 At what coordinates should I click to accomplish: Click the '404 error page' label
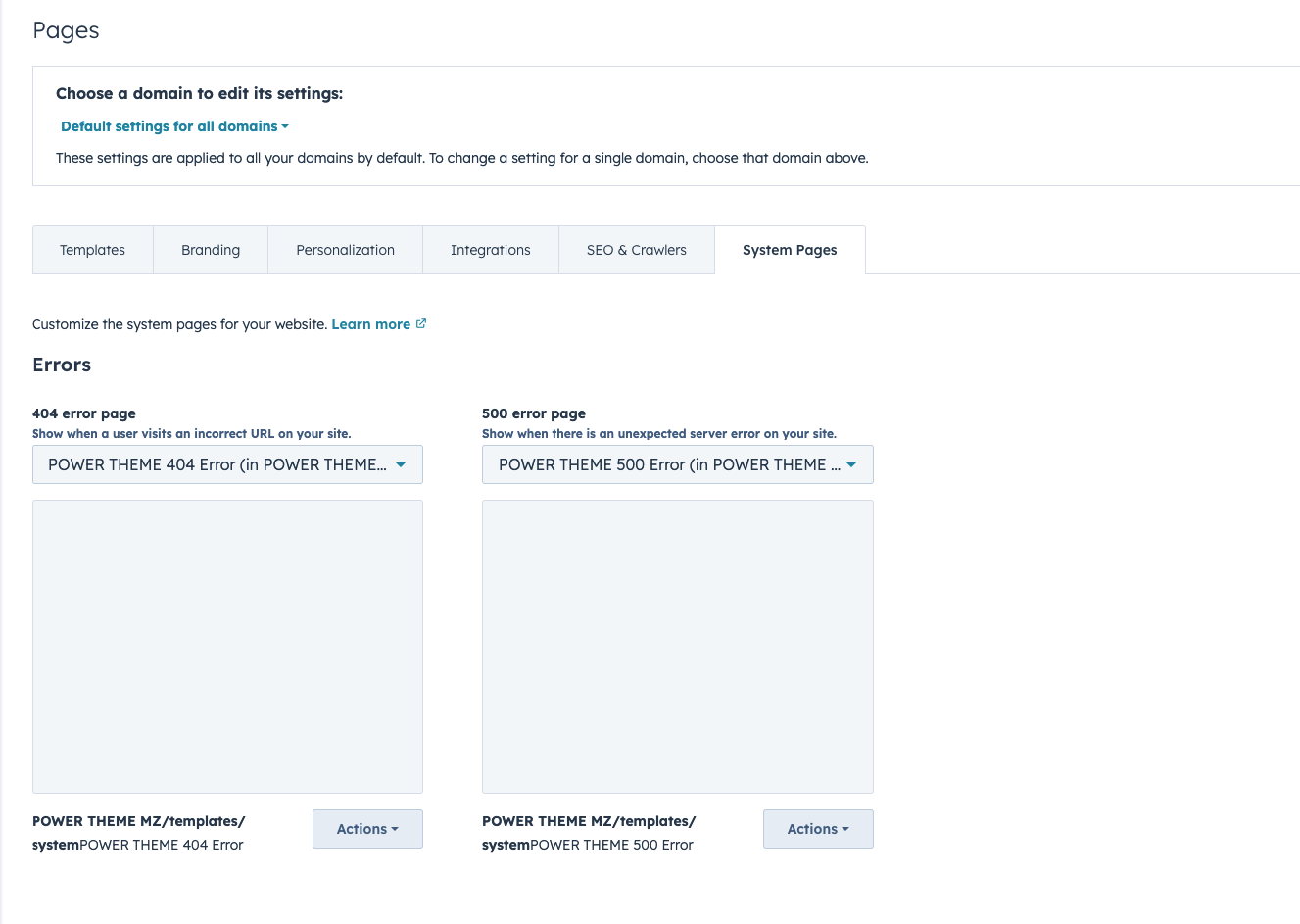[x=84, y=413]
